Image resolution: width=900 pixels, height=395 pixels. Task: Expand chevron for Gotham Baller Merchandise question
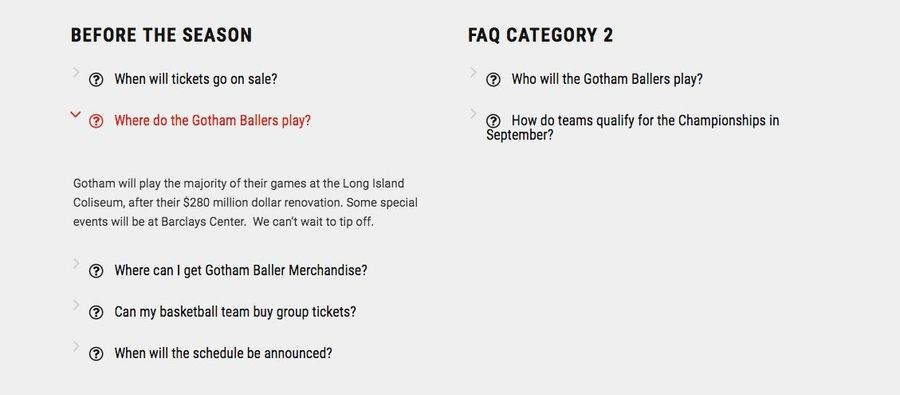click(x=76, y=263)
